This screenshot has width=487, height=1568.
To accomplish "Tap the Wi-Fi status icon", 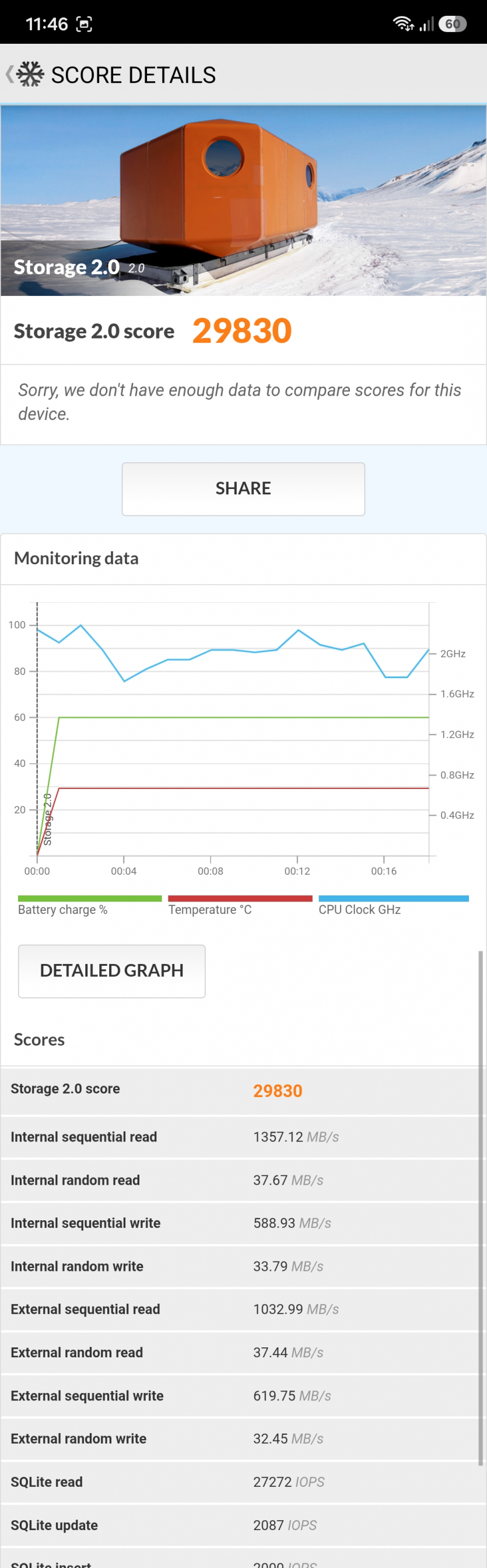I will coord(402,24).
